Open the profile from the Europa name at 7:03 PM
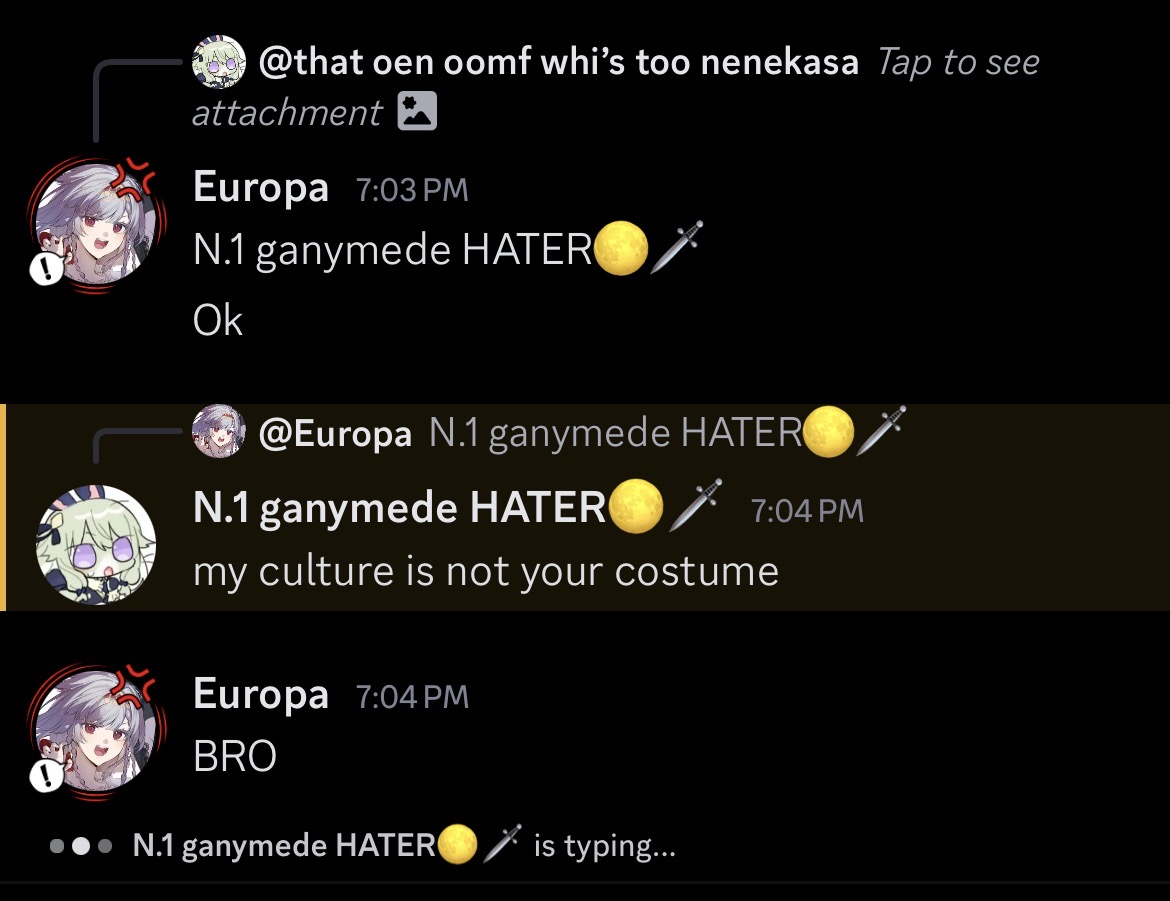This screenshot has height=901, width=1170. [260, 187]
